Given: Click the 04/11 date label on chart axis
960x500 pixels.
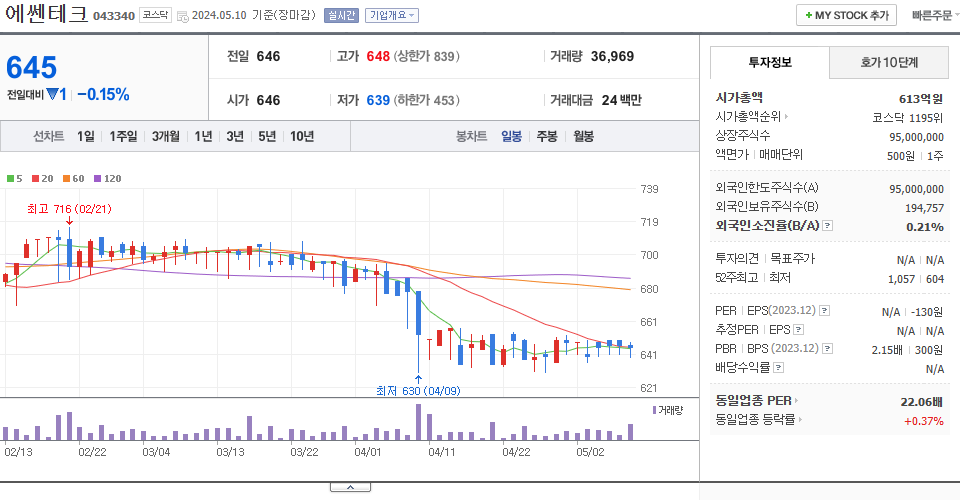Looking at the screenshot, I should pyautogui.click(x=441, y=452).
